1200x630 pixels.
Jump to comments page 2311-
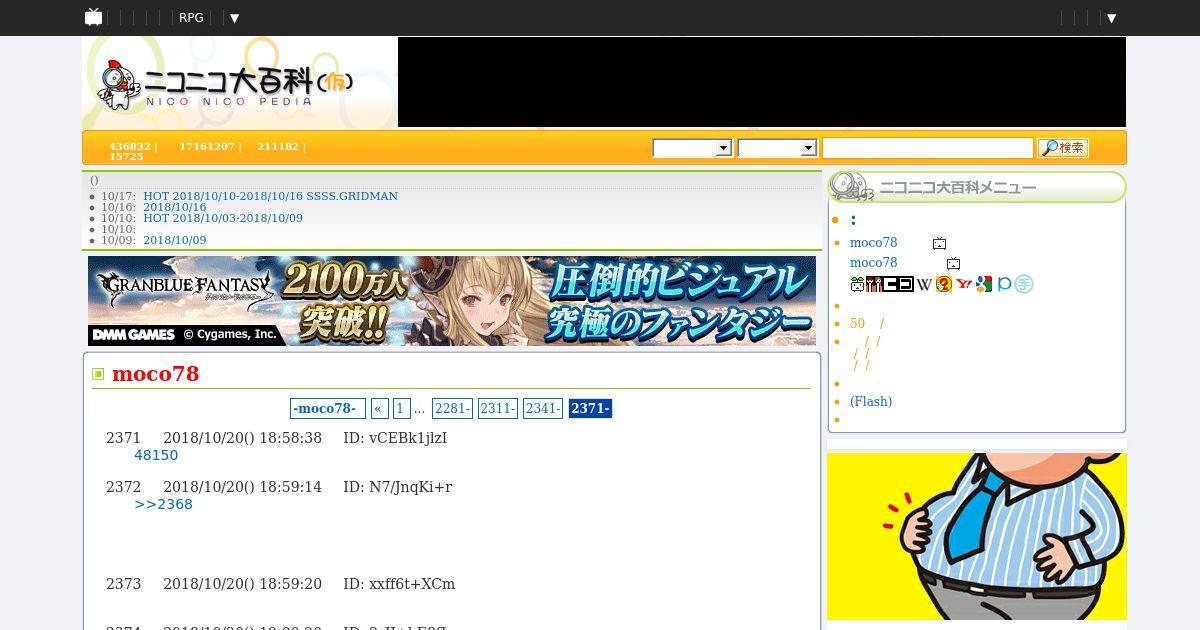[x=498, y=408]
